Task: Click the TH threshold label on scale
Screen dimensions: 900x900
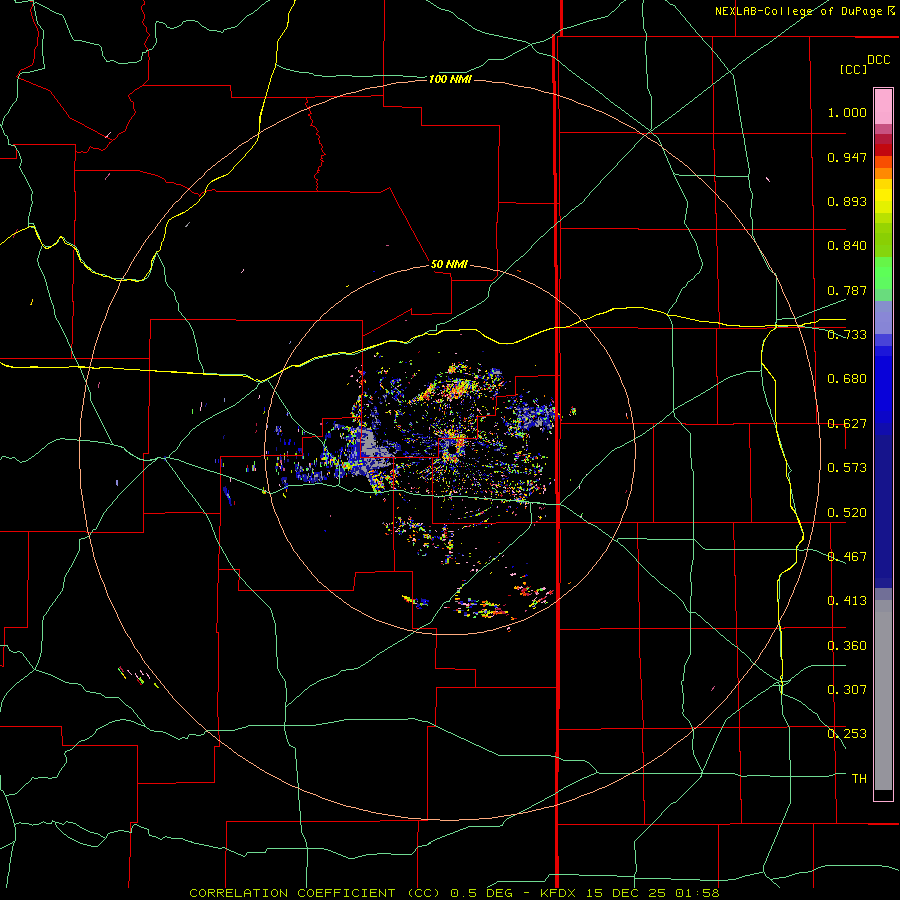Action: point(859,778)
